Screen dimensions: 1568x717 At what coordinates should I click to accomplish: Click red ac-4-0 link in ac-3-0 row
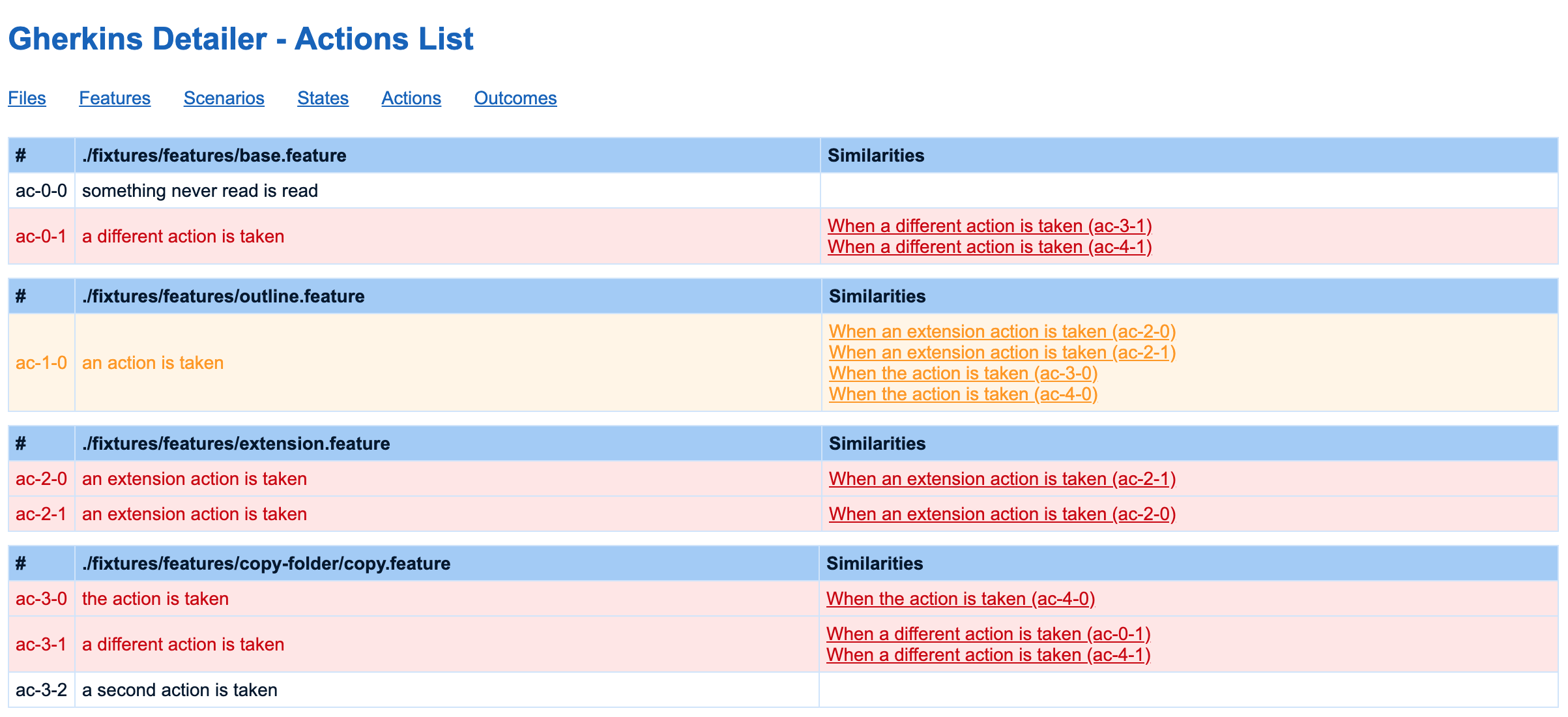point(960,598)
